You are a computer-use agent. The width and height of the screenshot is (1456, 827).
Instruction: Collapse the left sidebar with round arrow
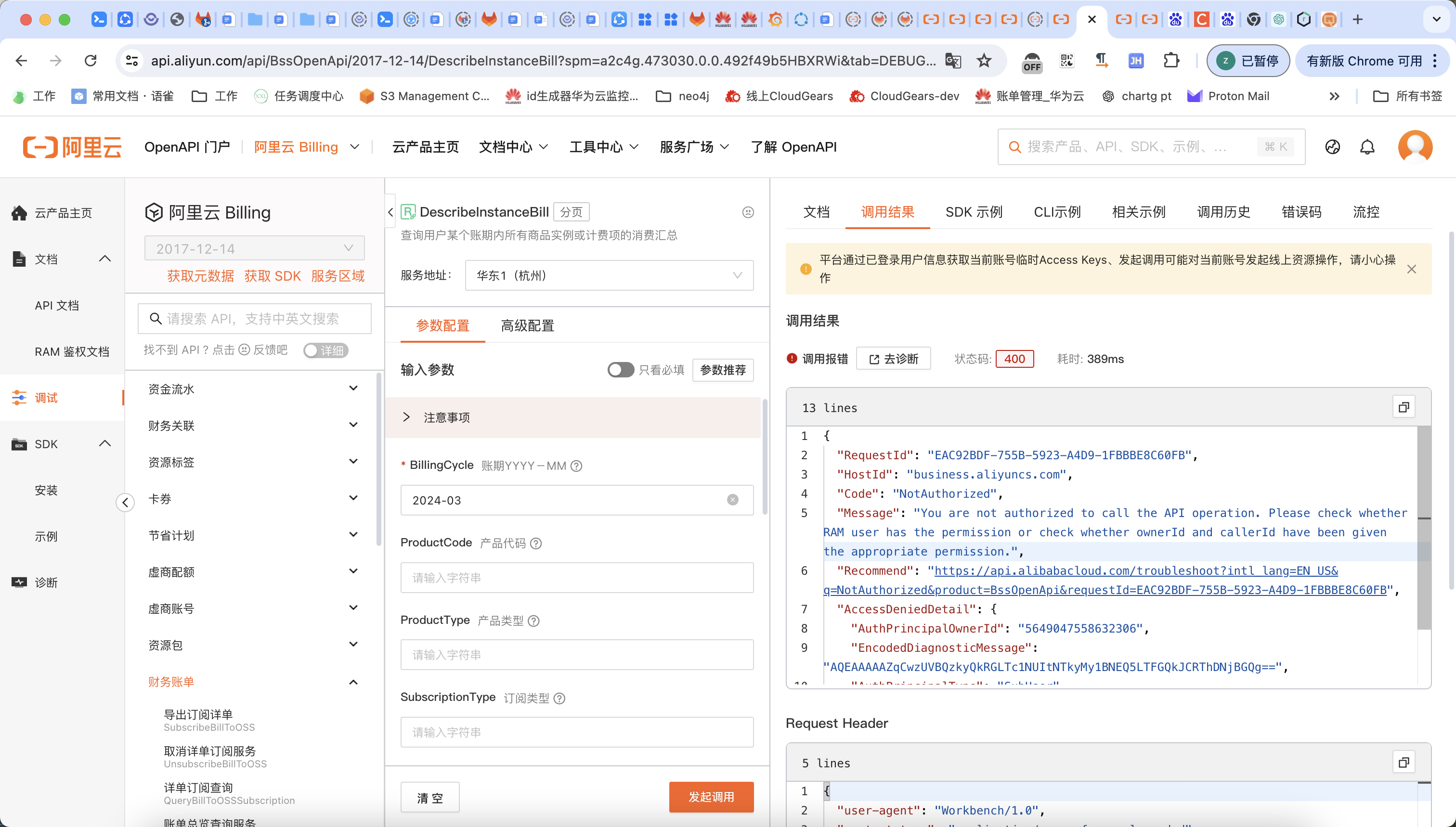click(x=125, y=502)
